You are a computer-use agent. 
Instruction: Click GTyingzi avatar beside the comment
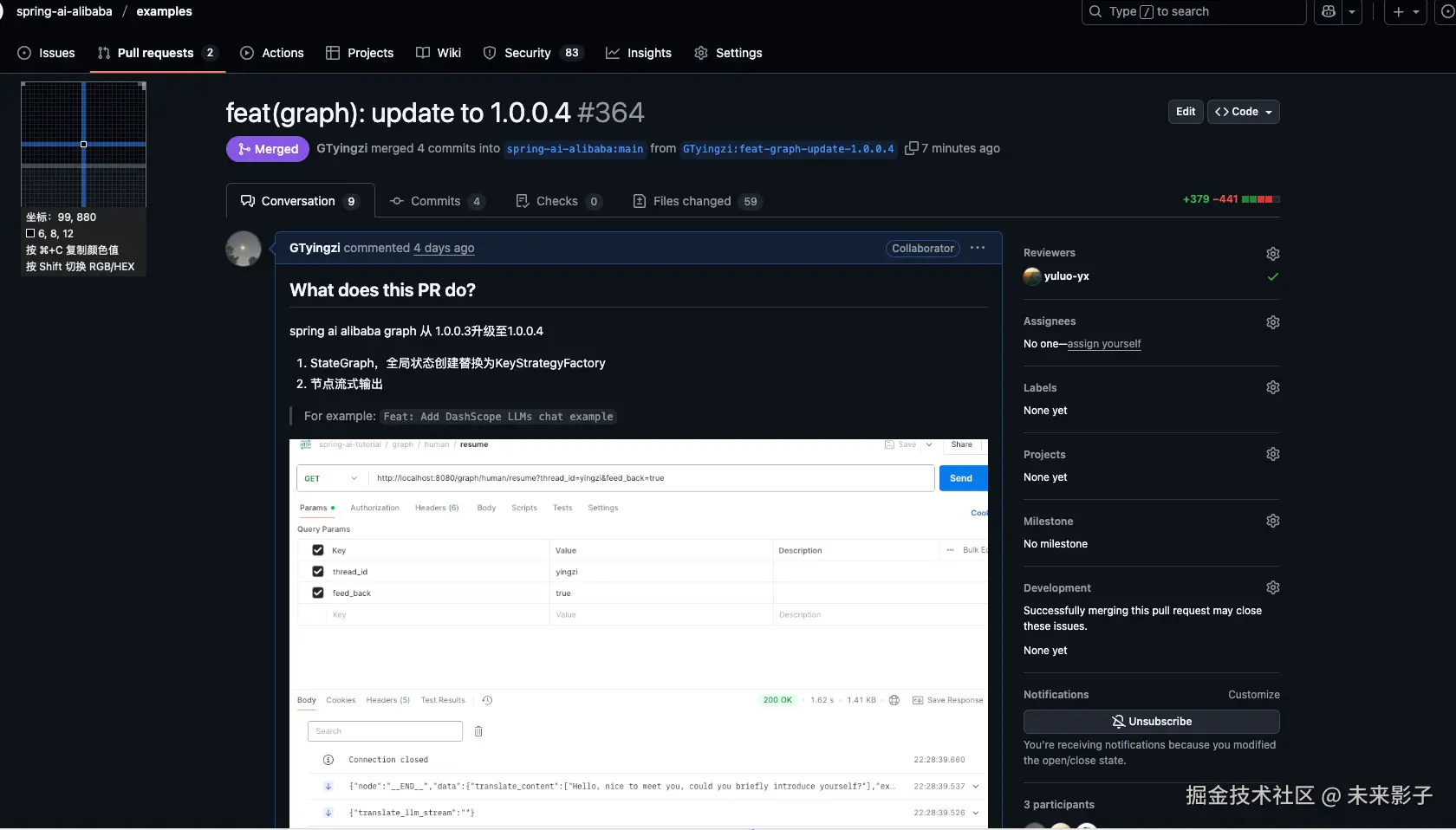point(244,249)
